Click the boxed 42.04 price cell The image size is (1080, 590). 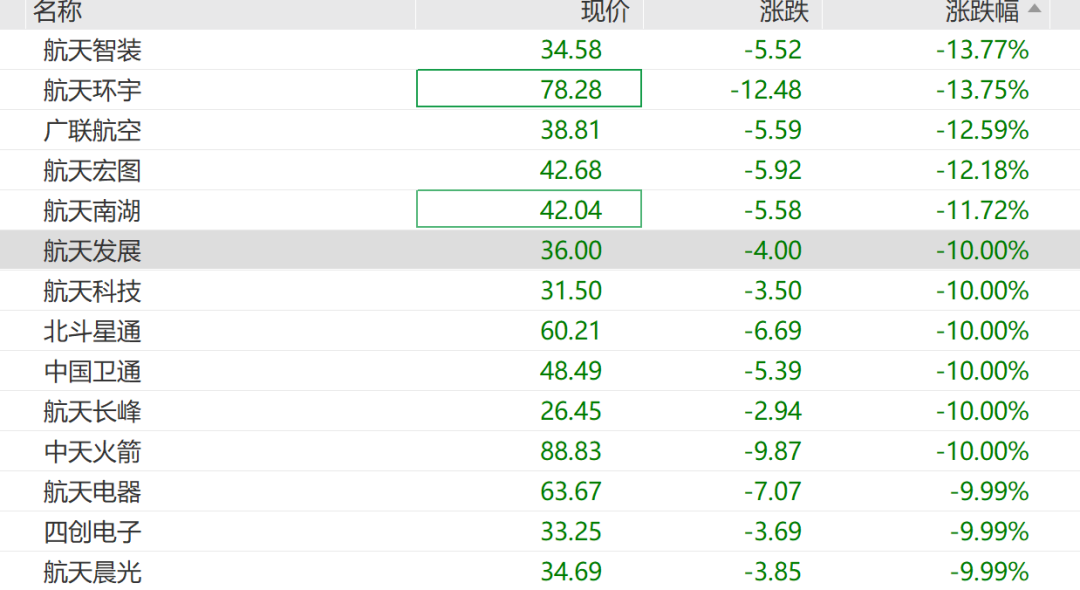tap(529, 210)
